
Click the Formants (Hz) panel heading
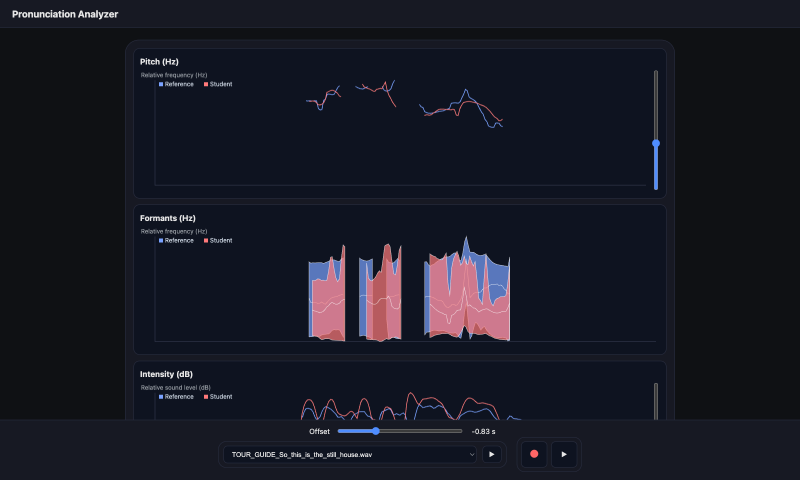click(167, 218)
